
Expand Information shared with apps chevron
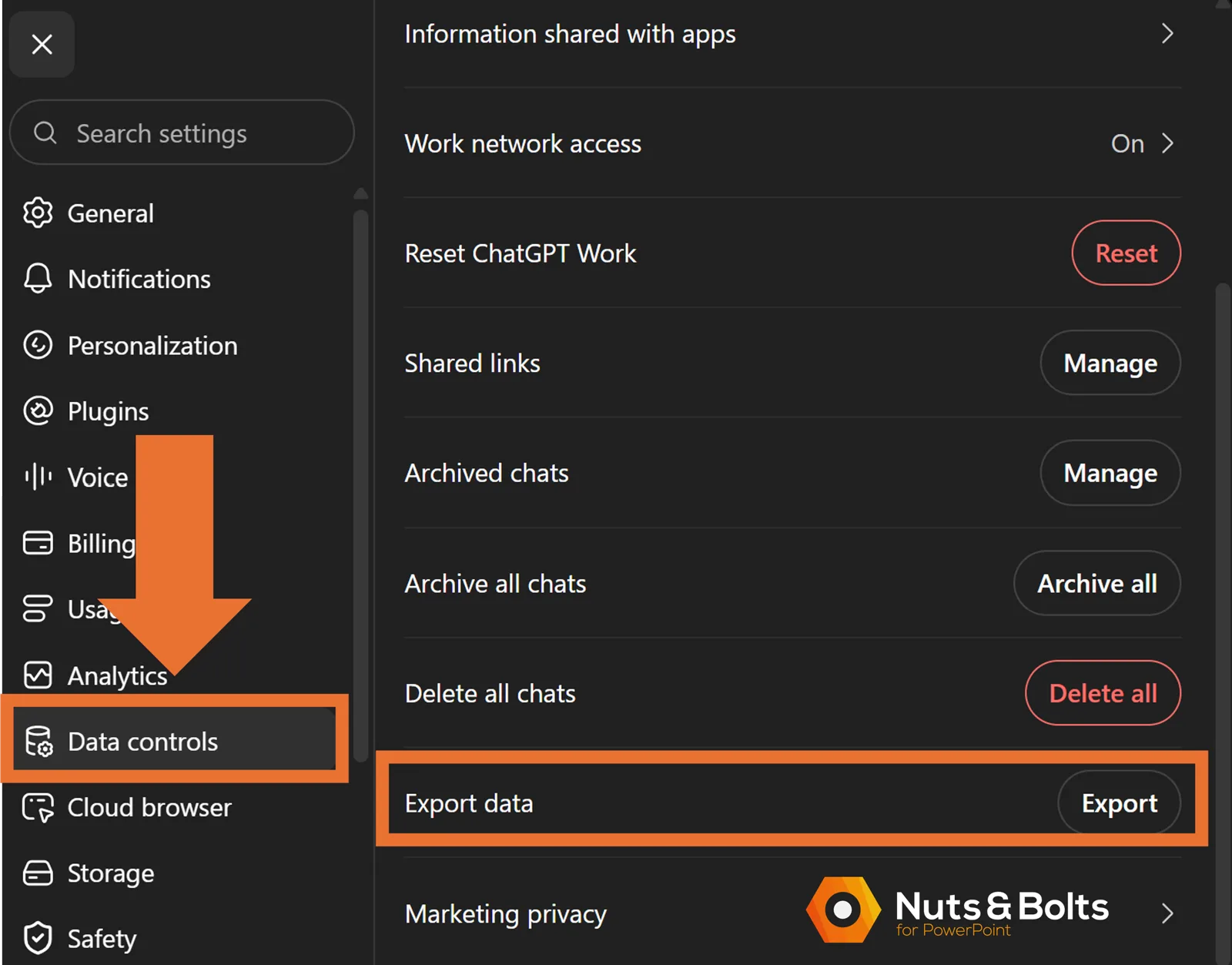click(x=1167, y=34)
